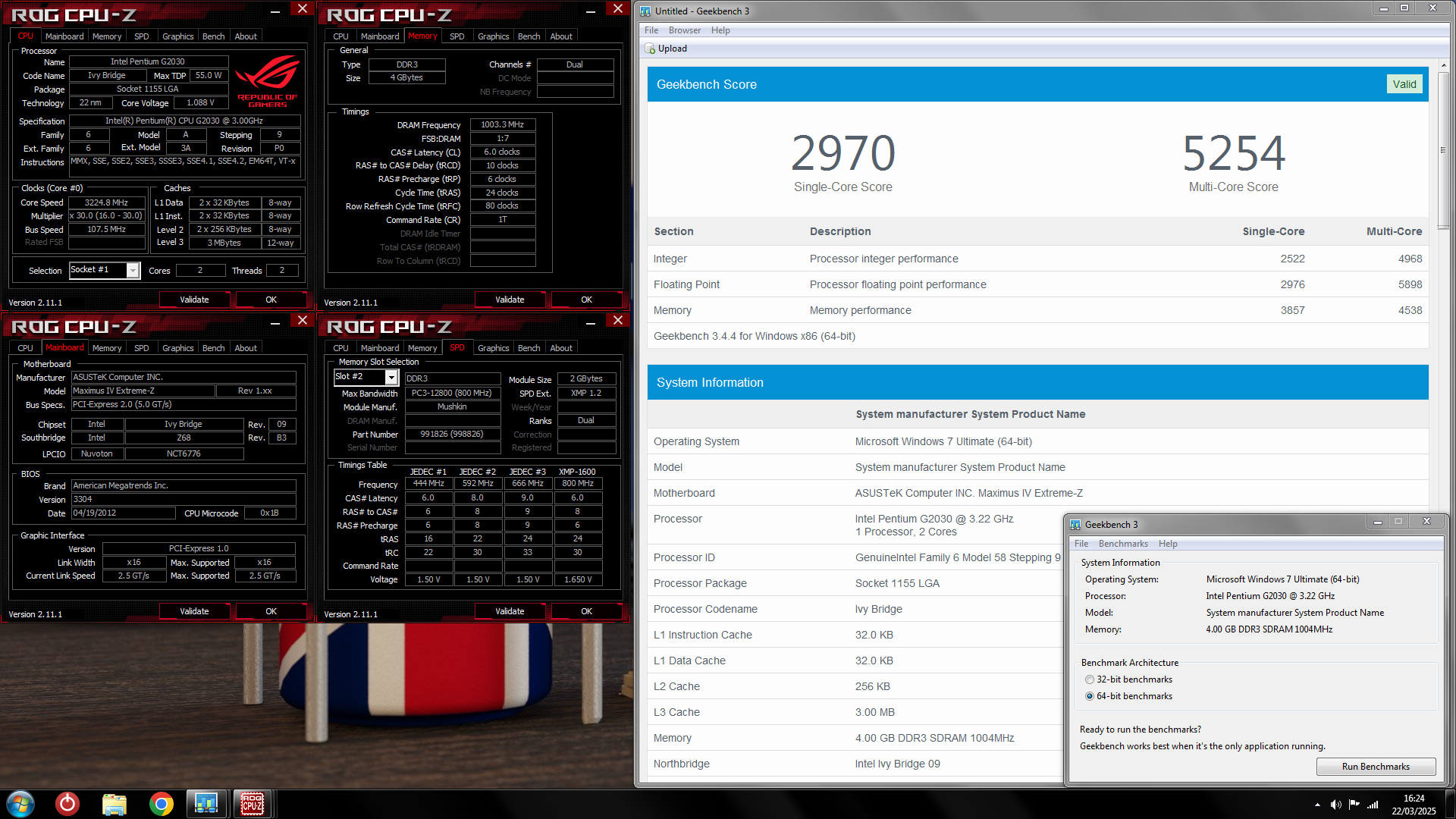1456x819 pixels.
Task: Switch to Mainboard tab in top-left CPU-Z
Action: tap(64, 36)
